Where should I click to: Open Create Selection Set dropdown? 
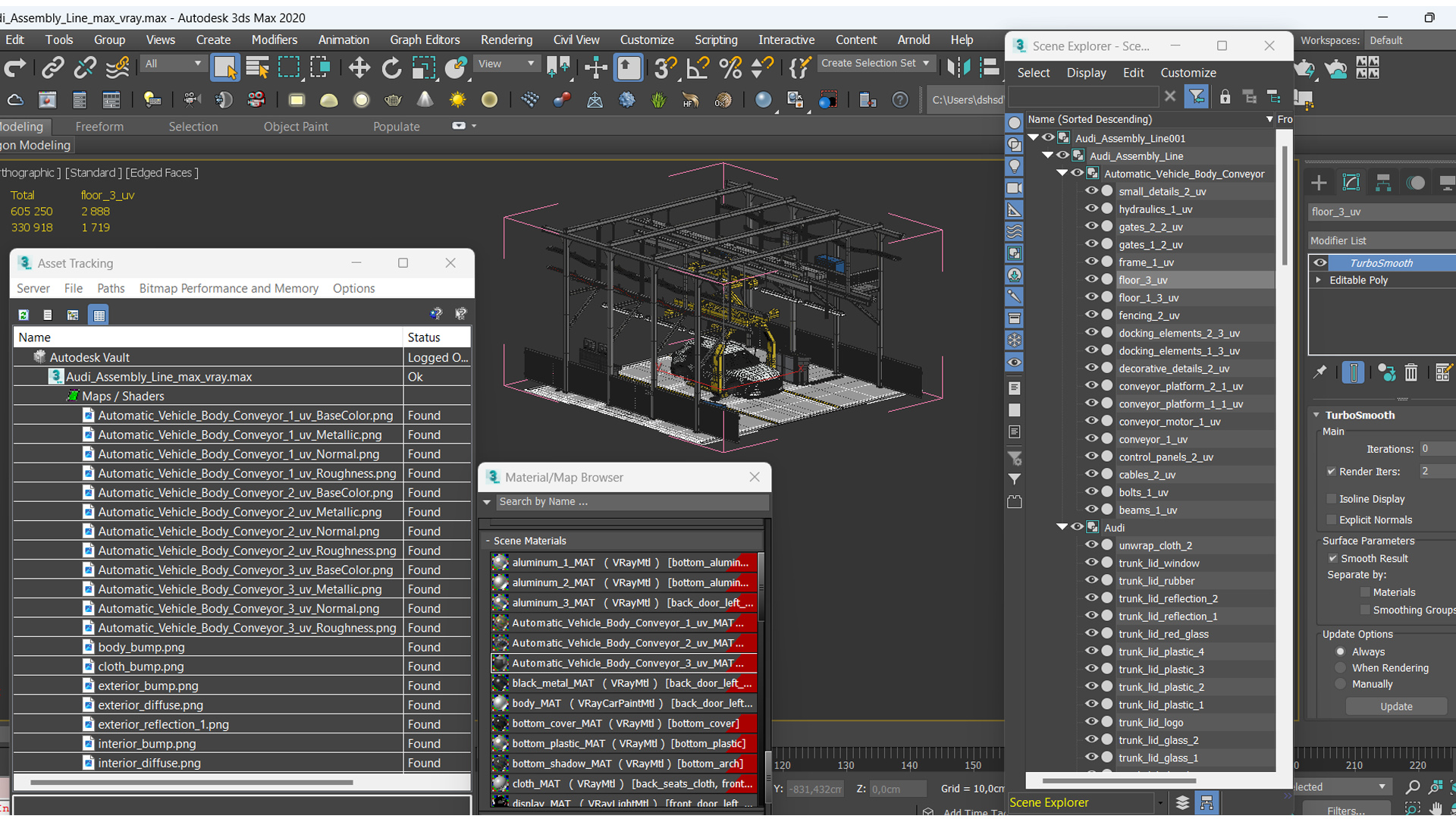click(875, 64)
